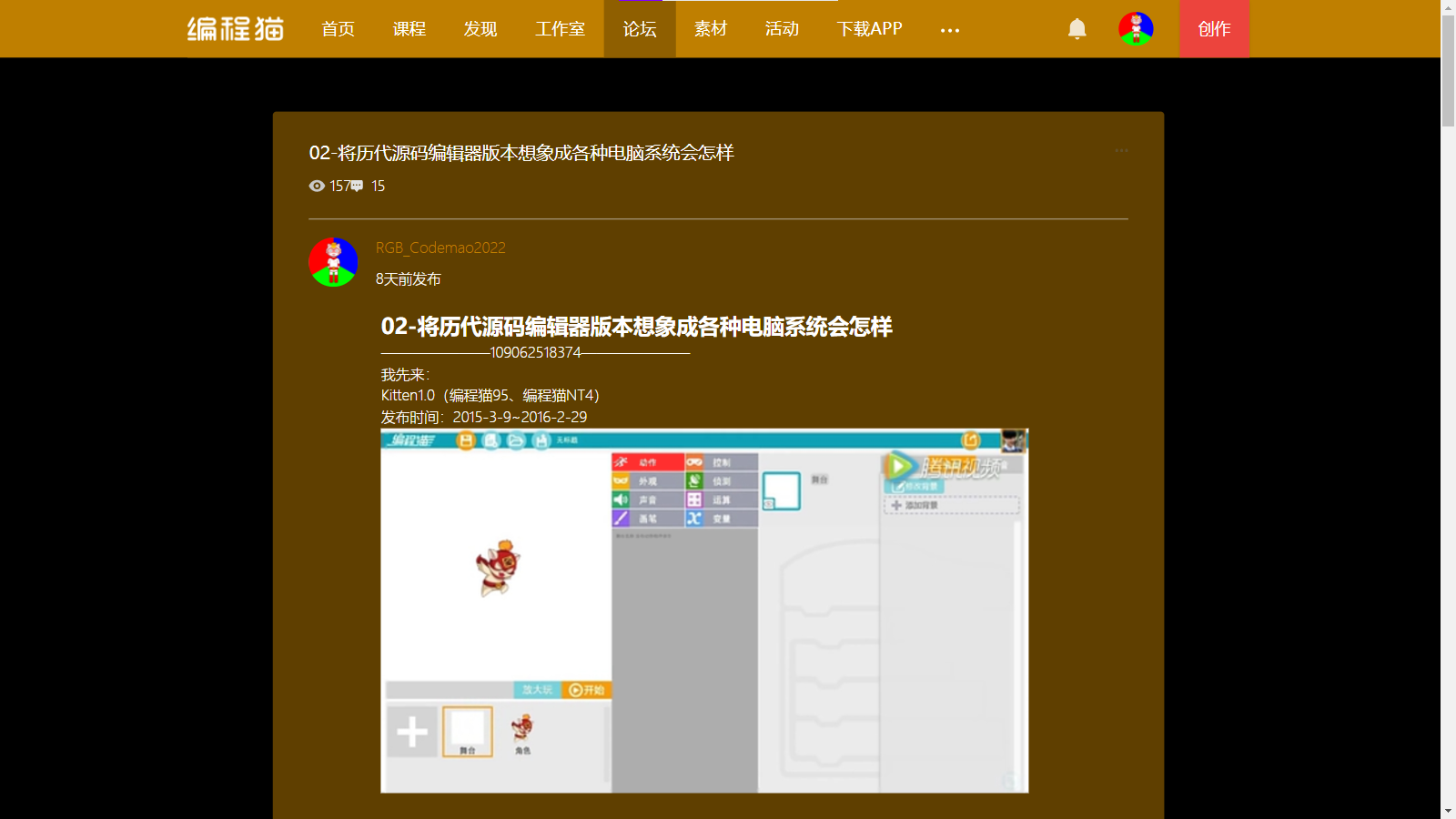The image size is (1456, 819).
Task: Click the eye views icon
Action: coord(317,186)
